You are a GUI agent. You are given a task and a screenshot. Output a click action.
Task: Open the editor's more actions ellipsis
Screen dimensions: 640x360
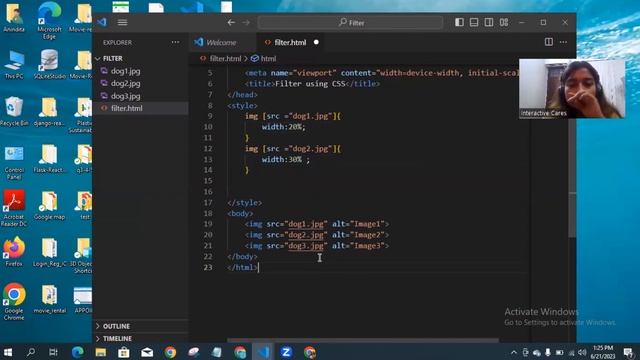(x=563, y=42)
